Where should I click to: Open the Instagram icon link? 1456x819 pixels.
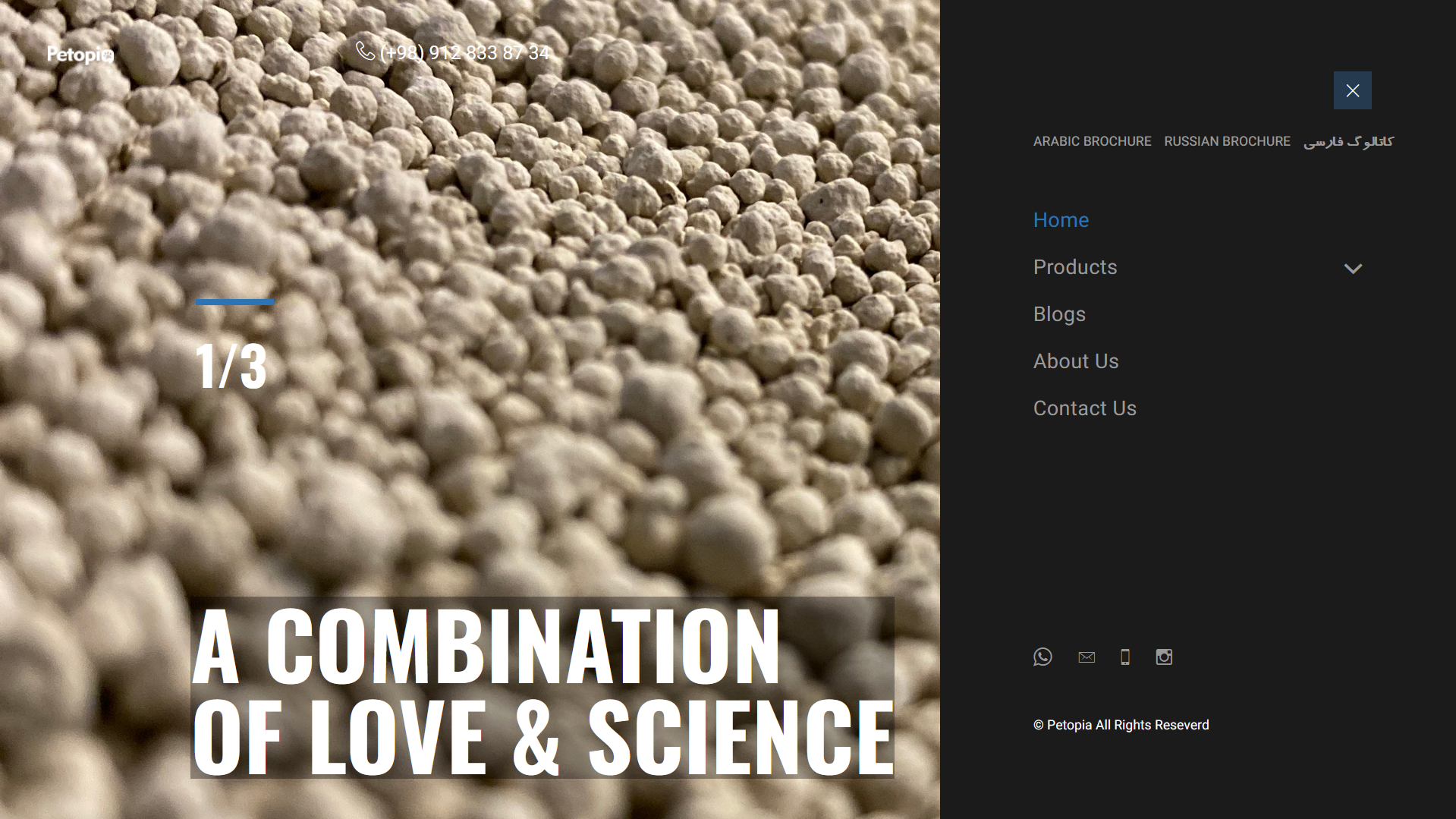tap(1164, 657)
